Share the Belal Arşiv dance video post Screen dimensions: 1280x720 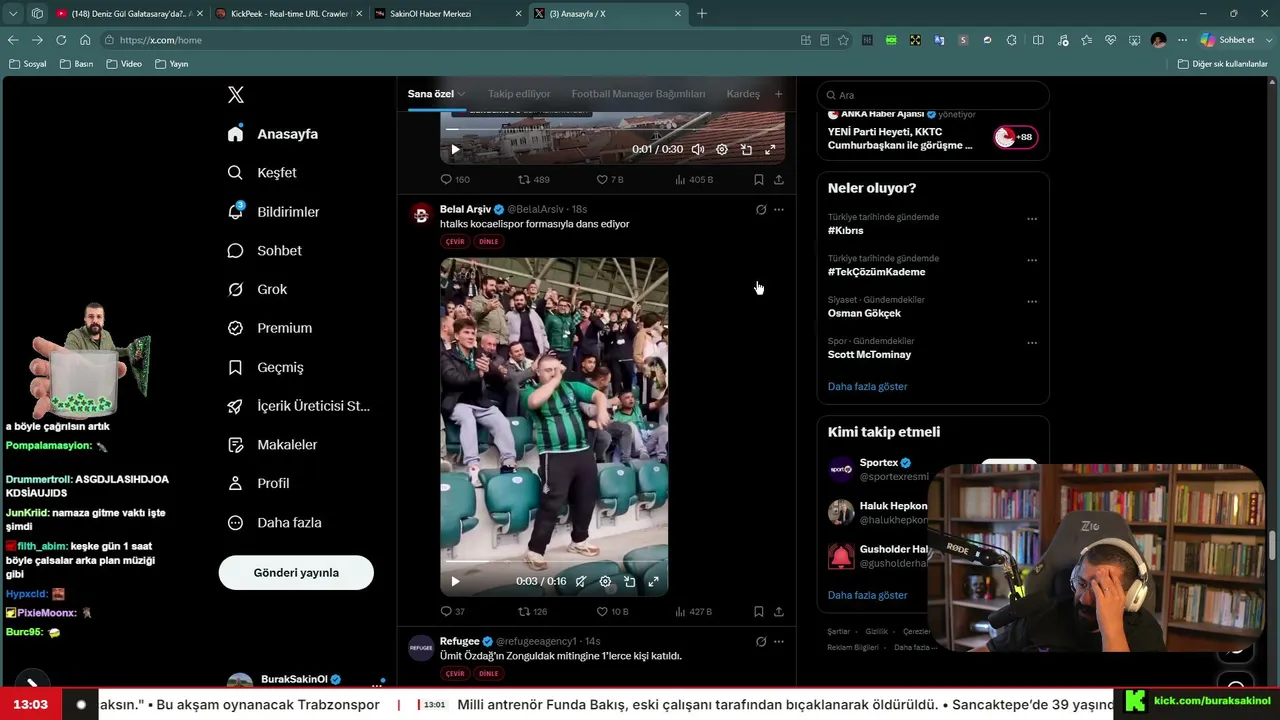coord(779,611)
